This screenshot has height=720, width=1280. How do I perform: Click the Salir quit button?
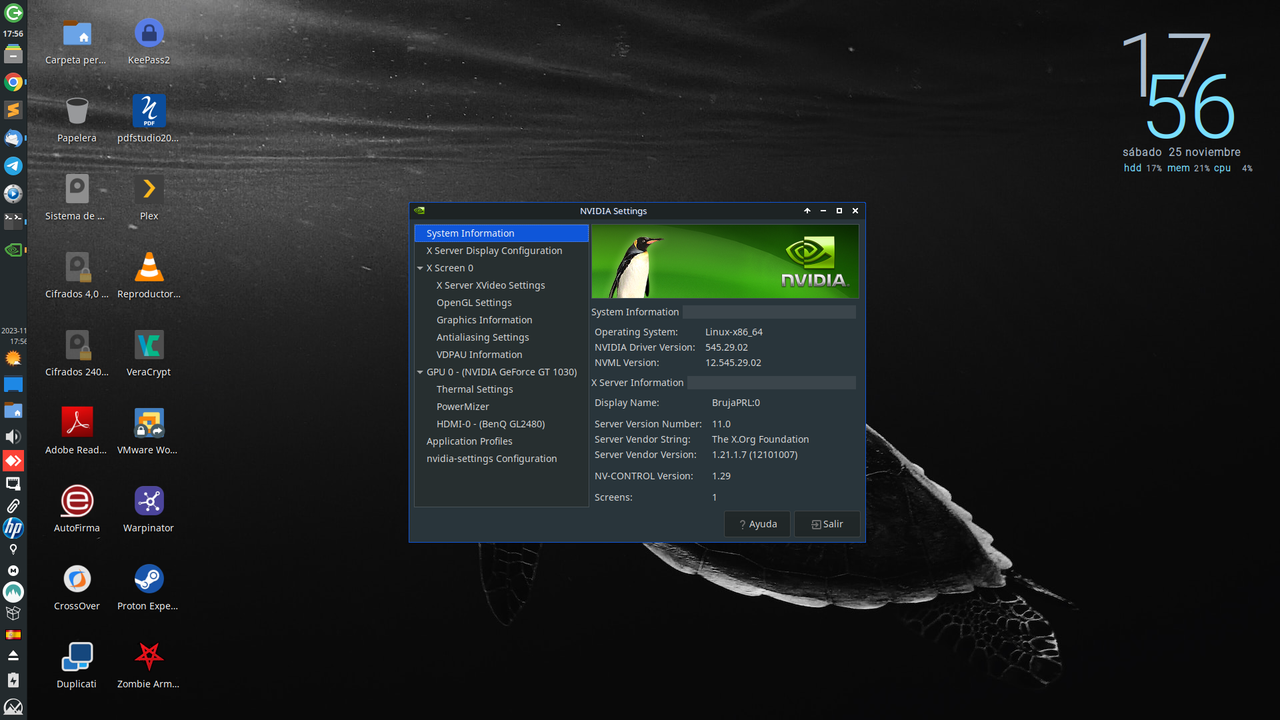(827, 524)
